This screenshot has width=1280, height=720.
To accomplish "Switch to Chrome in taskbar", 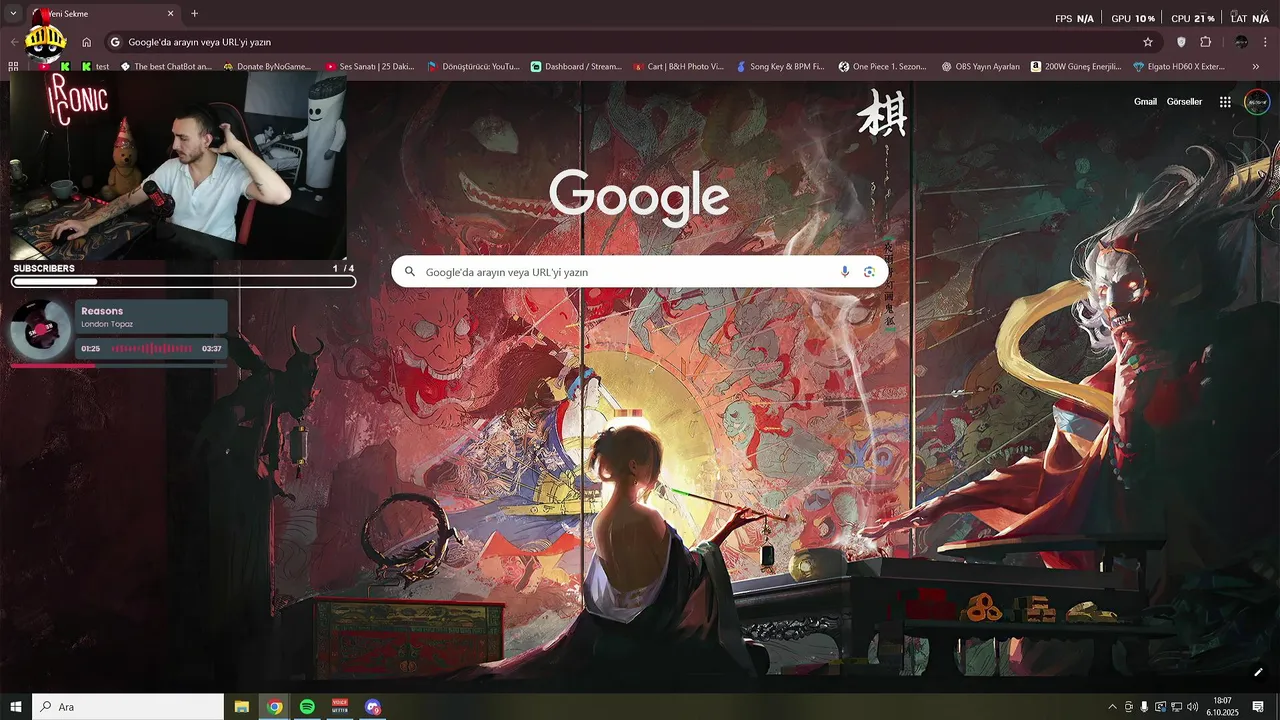I will [275, 707].
